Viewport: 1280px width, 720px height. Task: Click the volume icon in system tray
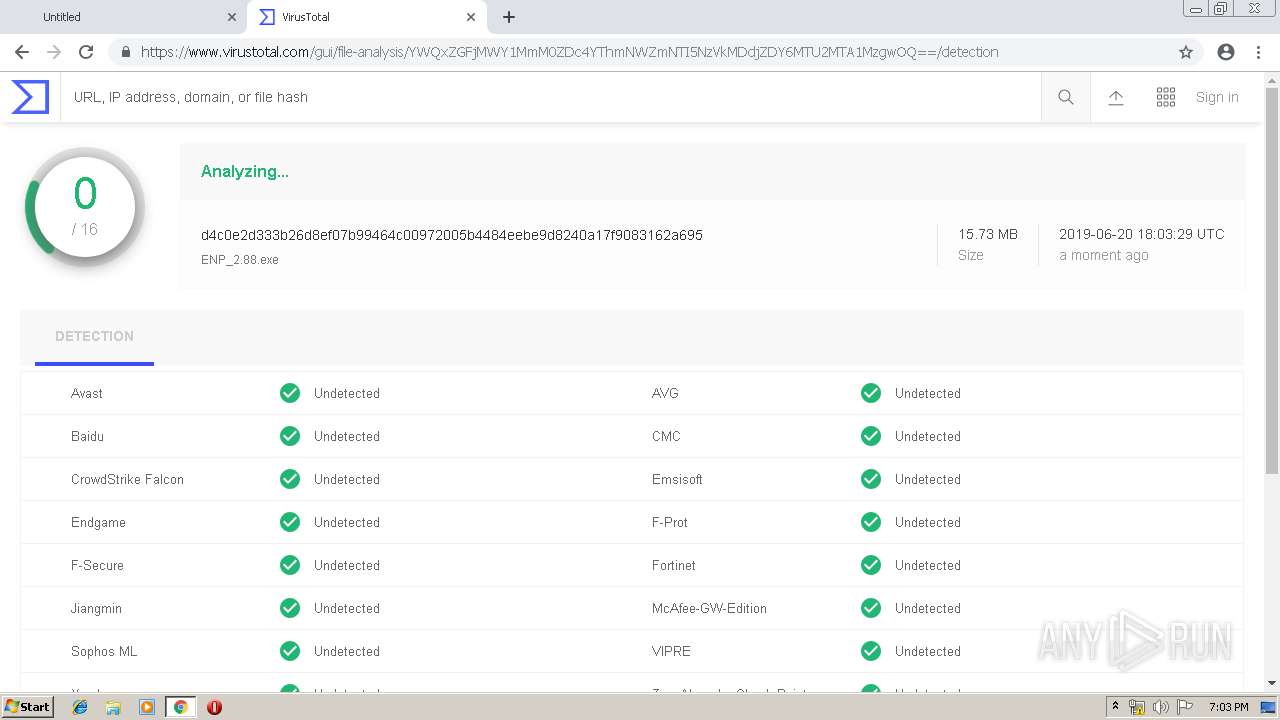pyautogui.click(x=1161, y=707)
